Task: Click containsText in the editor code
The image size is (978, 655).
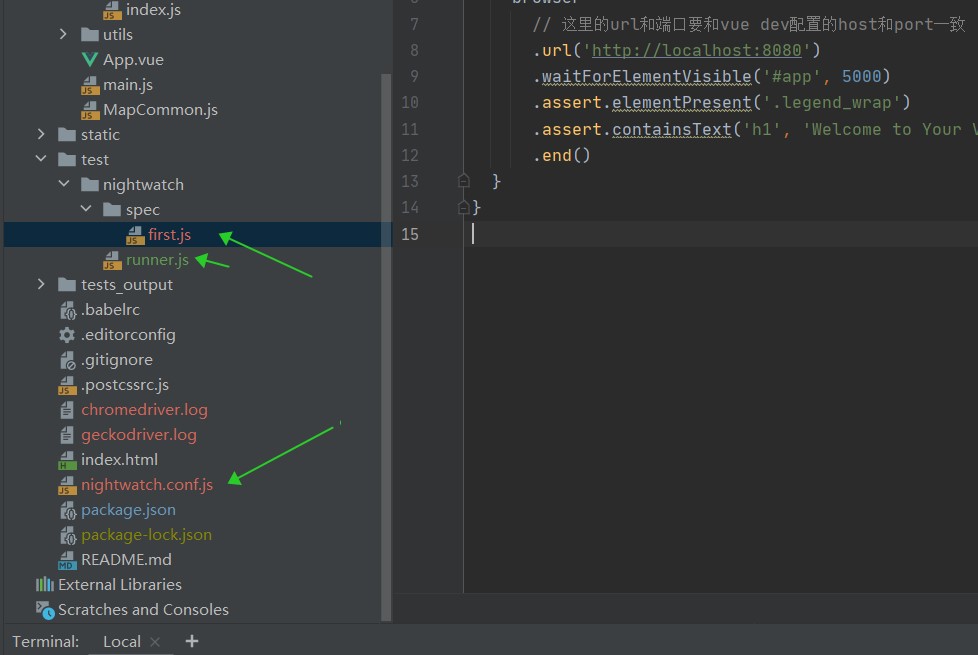Action: pos(672,130)
